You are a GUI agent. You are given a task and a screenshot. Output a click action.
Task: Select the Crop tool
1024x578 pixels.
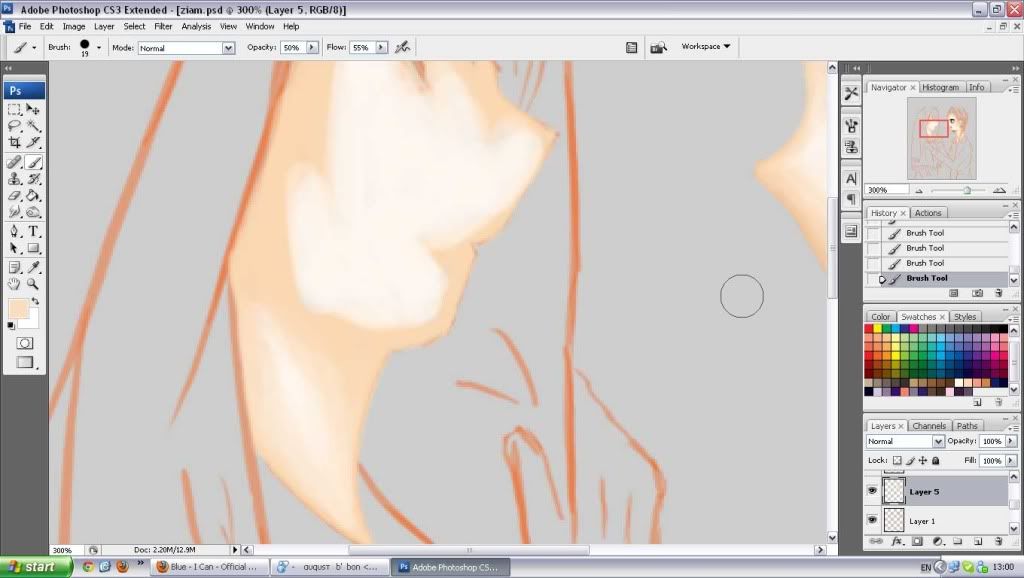(x=14, y=142)
